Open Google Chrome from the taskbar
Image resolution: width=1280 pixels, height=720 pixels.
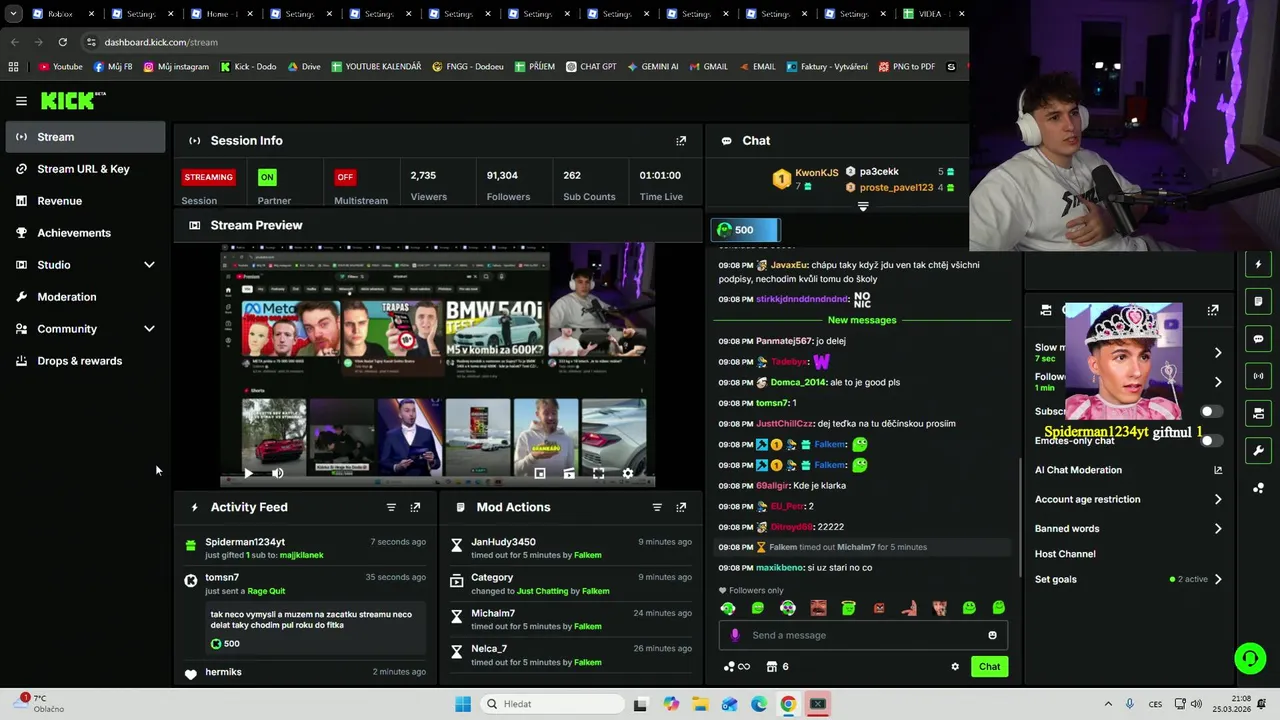pyautogui.click(x=788, y=704)
